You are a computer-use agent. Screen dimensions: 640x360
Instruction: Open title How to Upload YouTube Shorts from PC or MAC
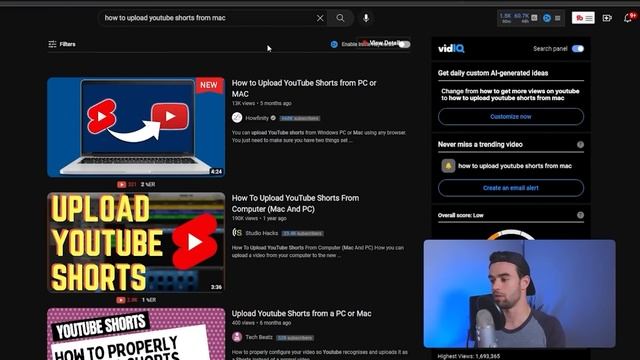pos(304,88)
